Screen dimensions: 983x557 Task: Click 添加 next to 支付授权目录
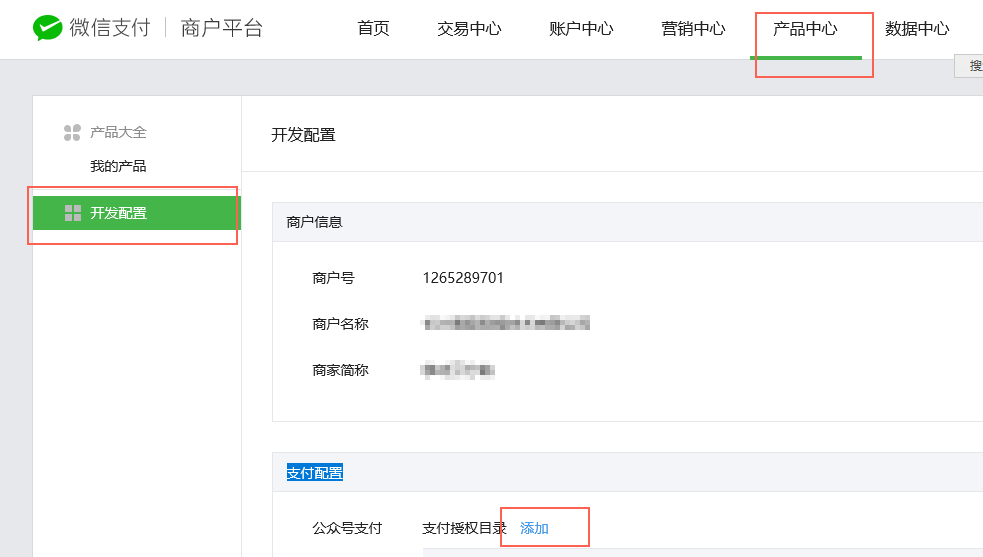[534, 528]
